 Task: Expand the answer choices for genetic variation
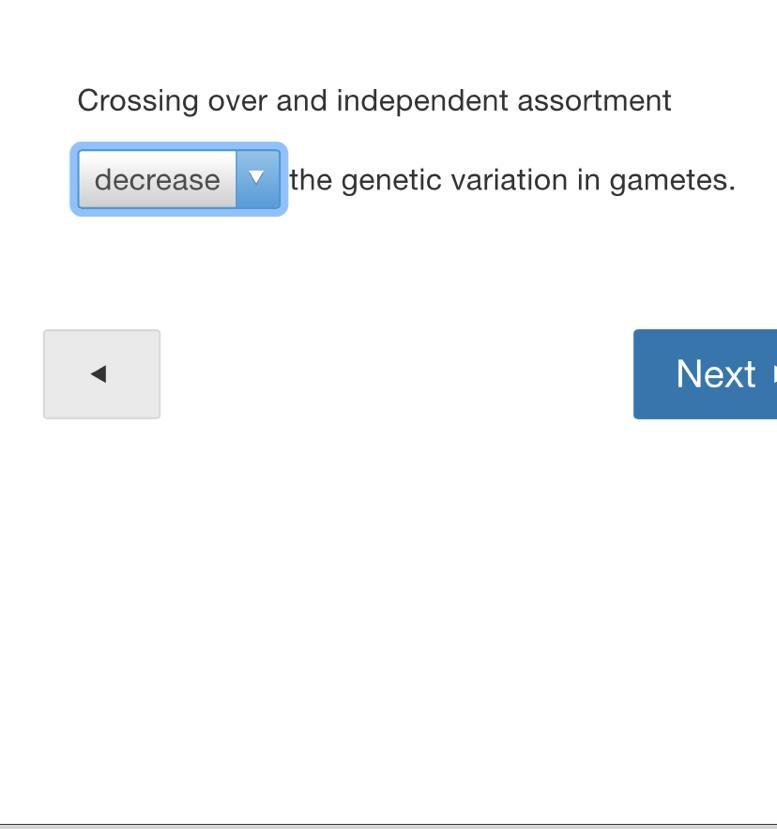click(x=179, y=179)
